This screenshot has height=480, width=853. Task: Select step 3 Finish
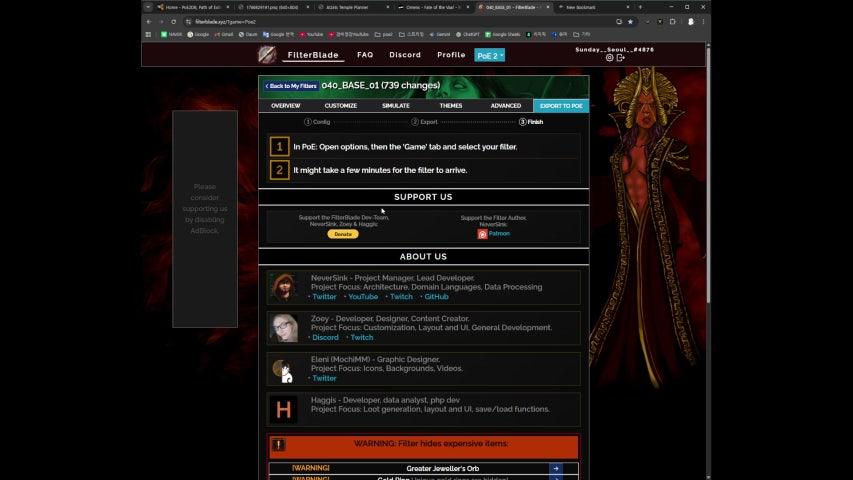click(531, 122)
